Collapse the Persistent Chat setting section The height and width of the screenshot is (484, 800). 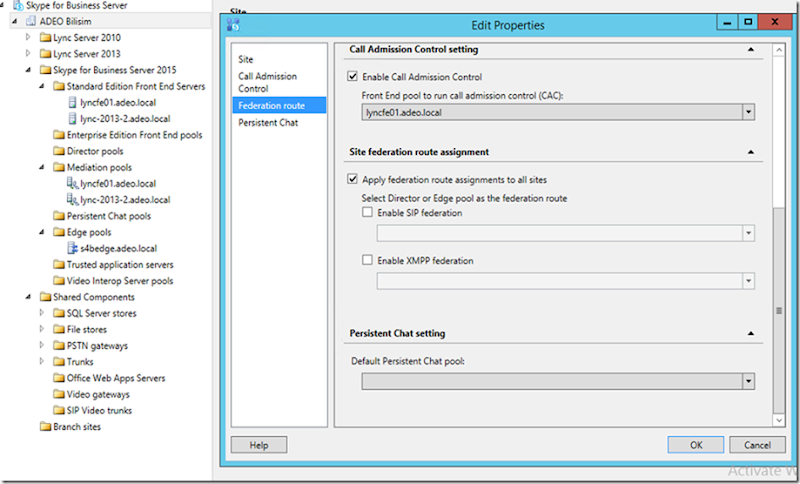click(751, 334)
